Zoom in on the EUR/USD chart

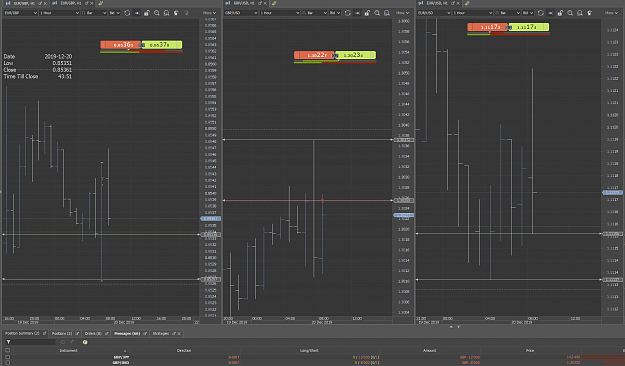click(570, 13)
